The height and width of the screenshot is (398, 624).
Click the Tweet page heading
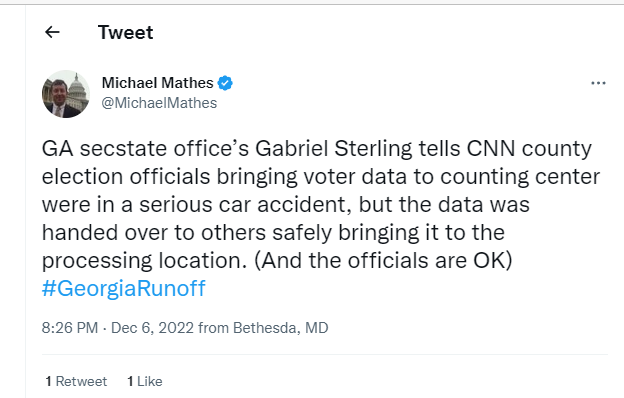coord(125,32)
